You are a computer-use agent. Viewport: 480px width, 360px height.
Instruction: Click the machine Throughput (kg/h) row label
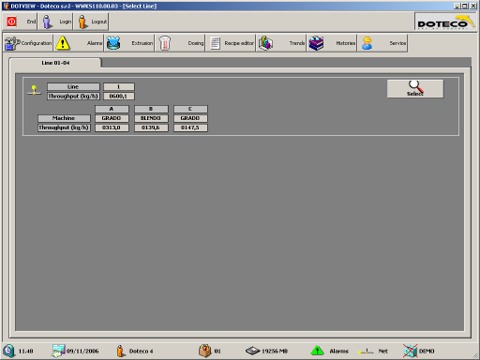(64, 127)
